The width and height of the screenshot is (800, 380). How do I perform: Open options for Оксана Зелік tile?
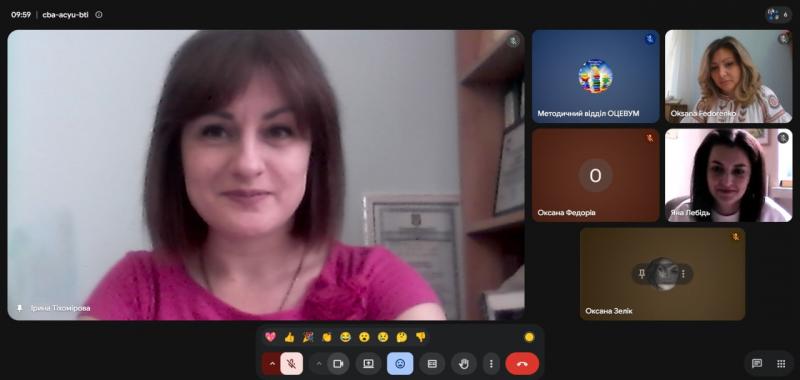coord(683,274)
